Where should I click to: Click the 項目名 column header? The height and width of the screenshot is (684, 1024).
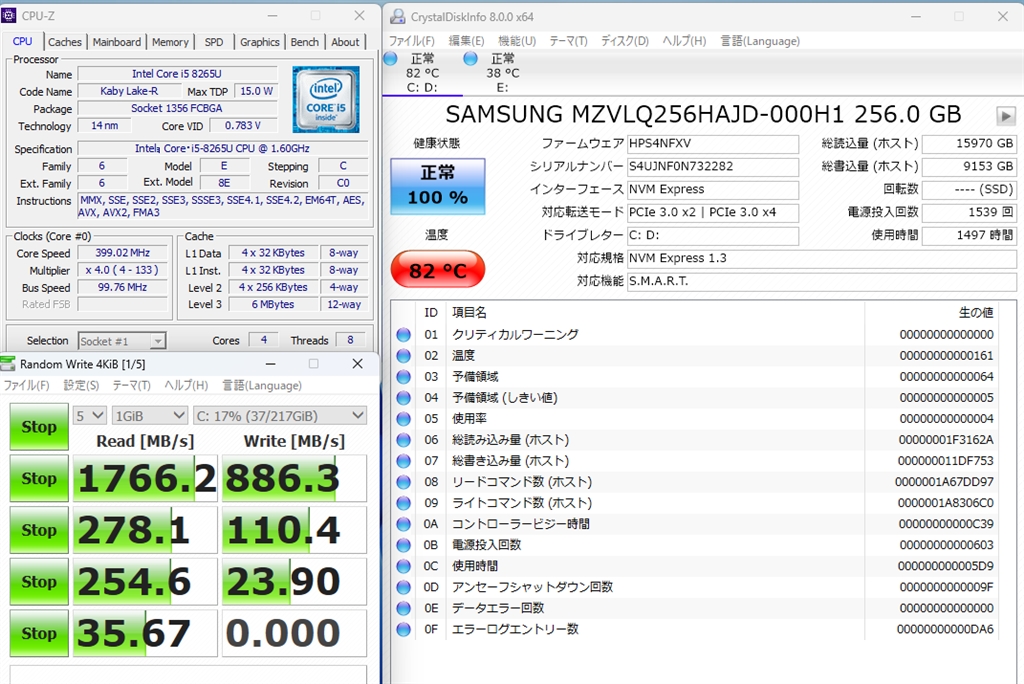[469, 312]
